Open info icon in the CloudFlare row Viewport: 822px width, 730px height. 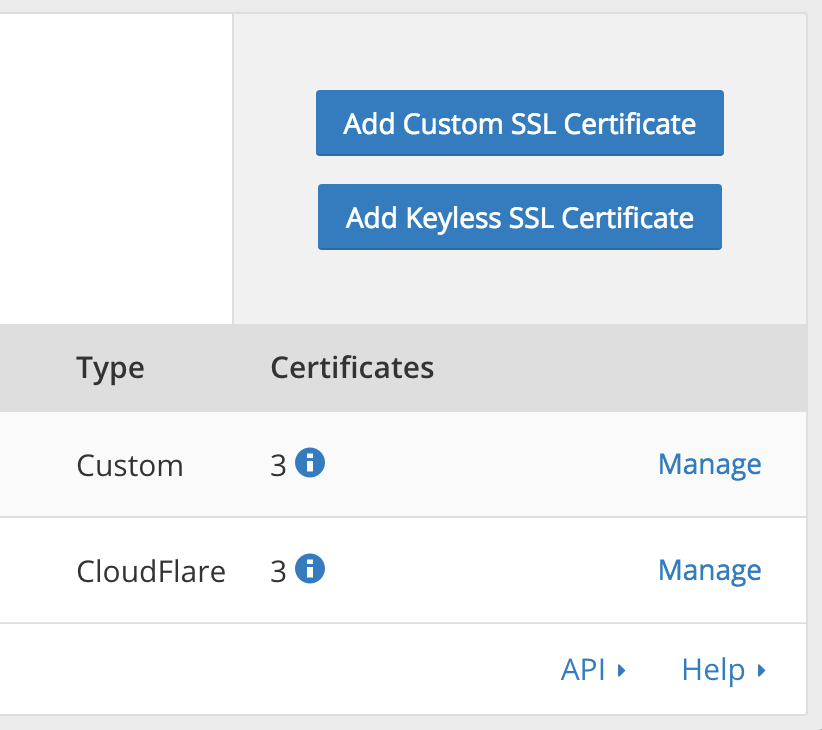(x=311, y=570)
